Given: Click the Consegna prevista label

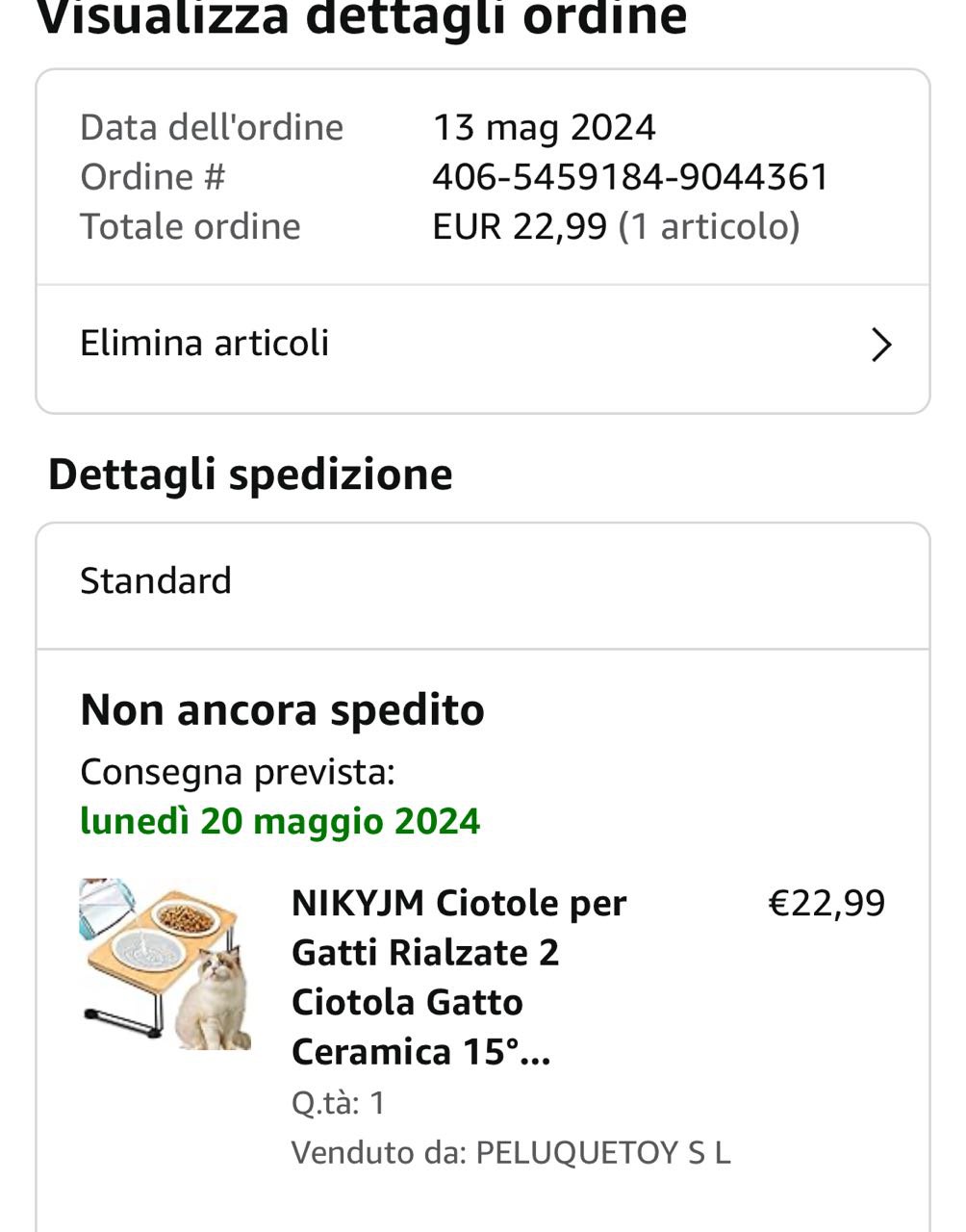Looking at the screenshot, I should coord(237,772).
